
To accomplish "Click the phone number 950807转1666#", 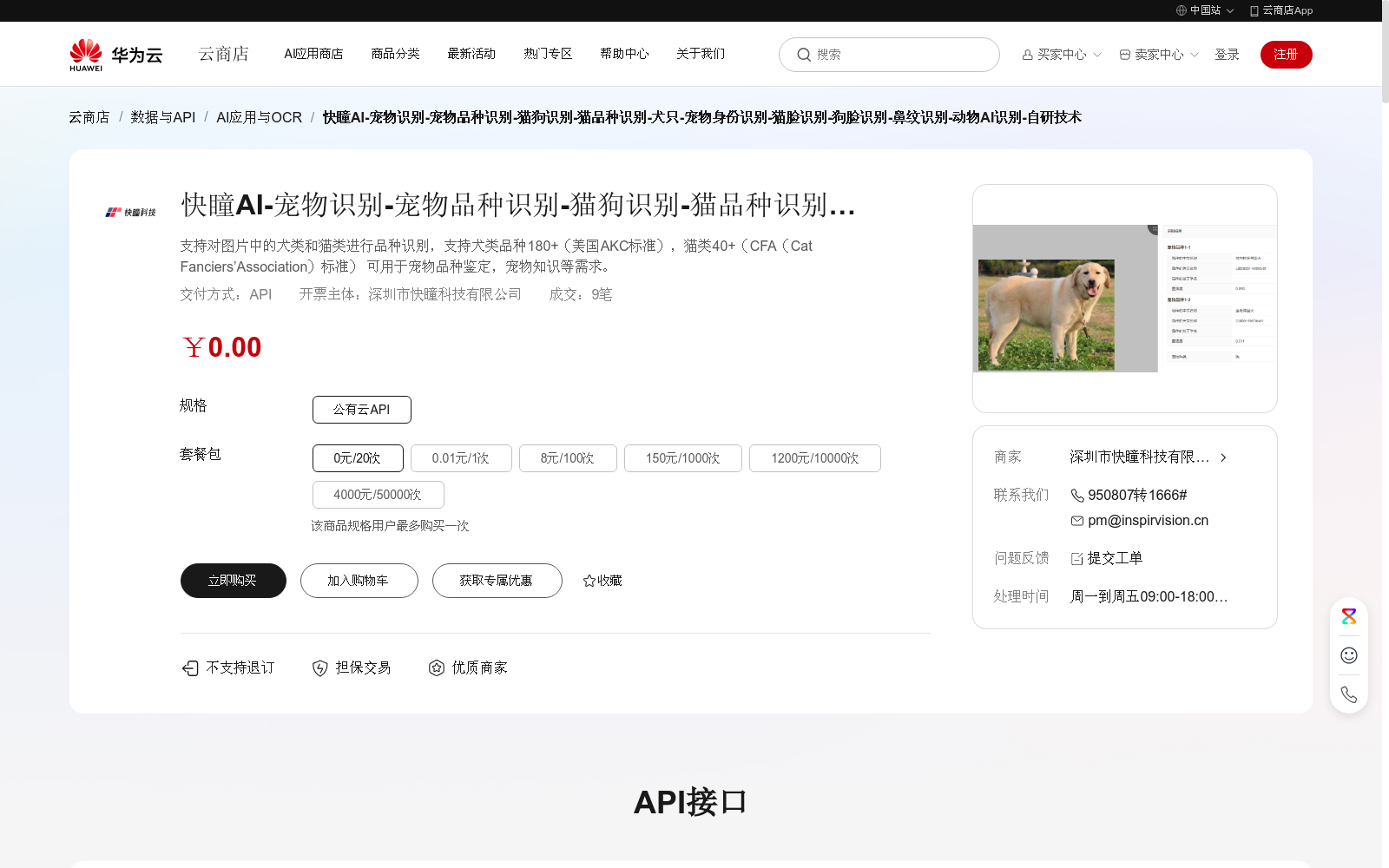I will point(1137,496).
